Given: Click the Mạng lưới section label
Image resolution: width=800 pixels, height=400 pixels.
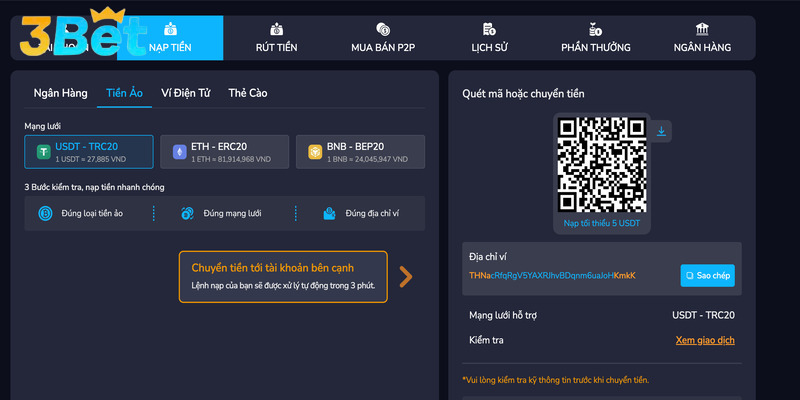Looking at the screenshot, I should pyautogui.click(x=43, y=126).
